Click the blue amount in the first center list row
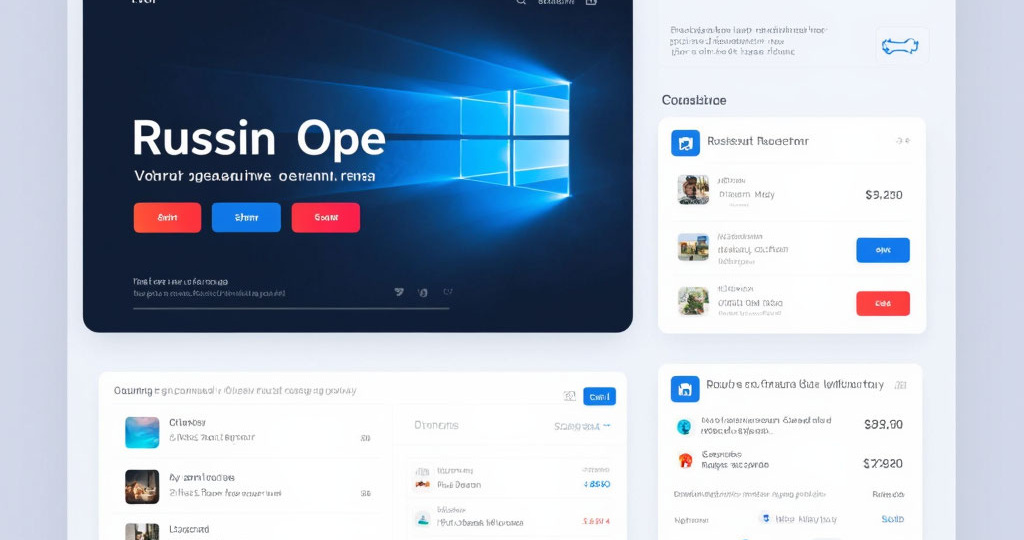Image resolution: width=1024 pixels, height=540 pixels. point(597,484)
